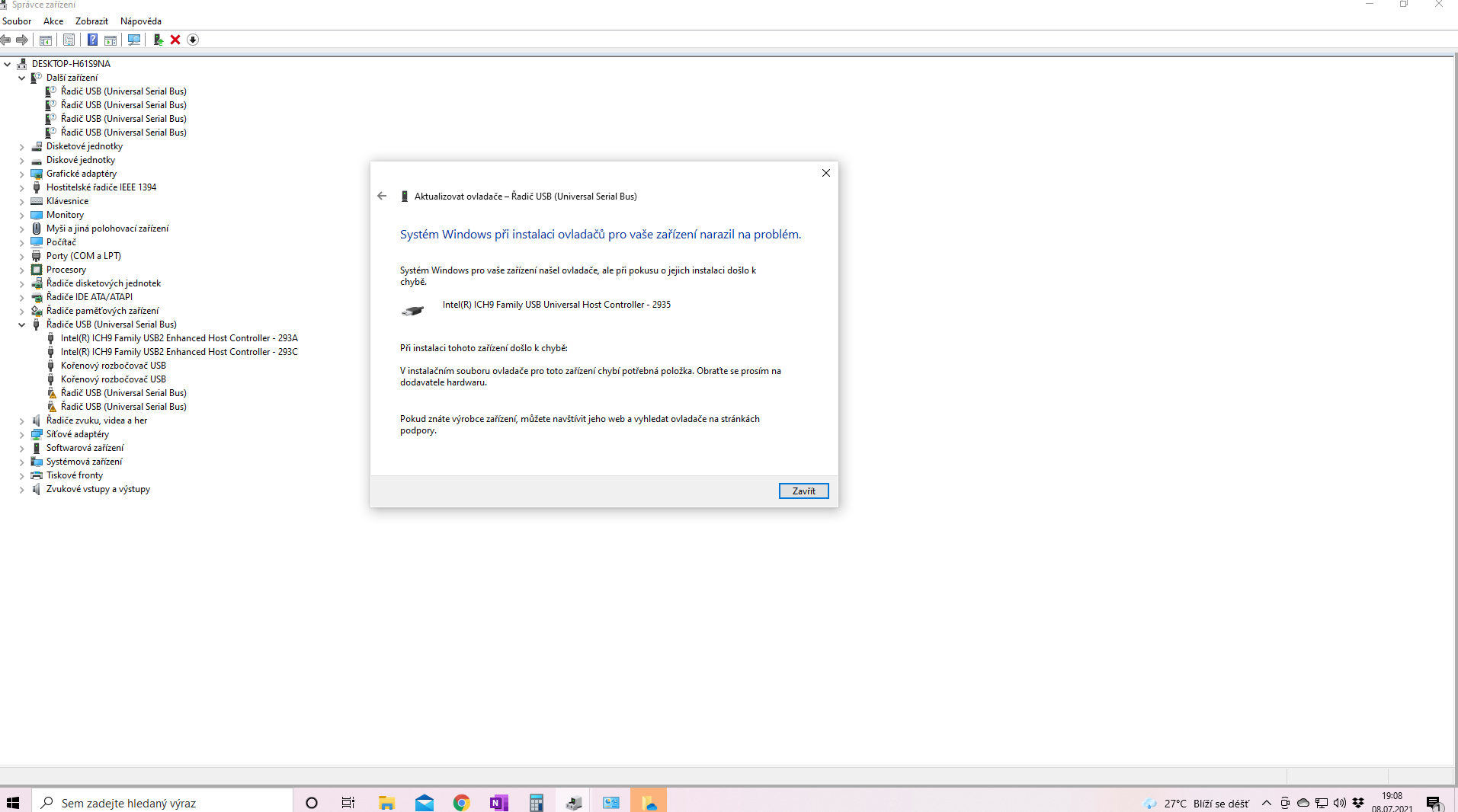Image resolution: width=1458 pixels, height=812 pixels.
Task: Select Intel(R) ICH9 USB2 Enhanced Host Controller - 293C
Action: [x=179, y=352]
